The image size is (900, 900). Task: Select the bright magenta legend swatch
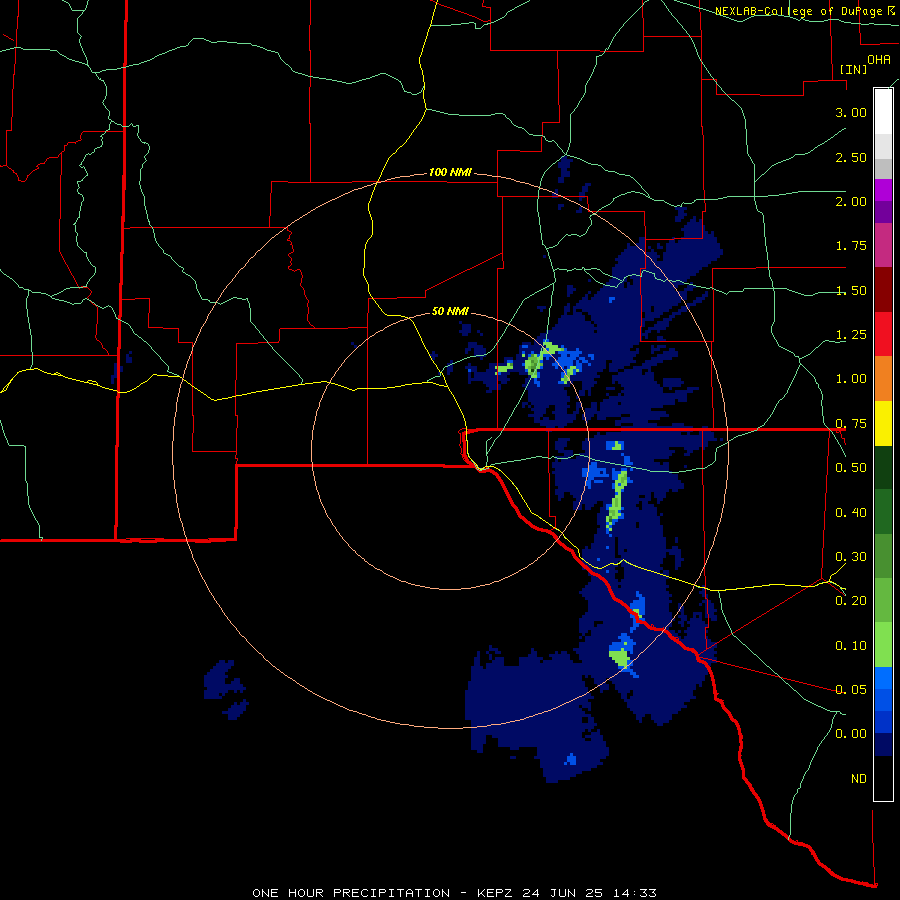click(x=883, y=190)
